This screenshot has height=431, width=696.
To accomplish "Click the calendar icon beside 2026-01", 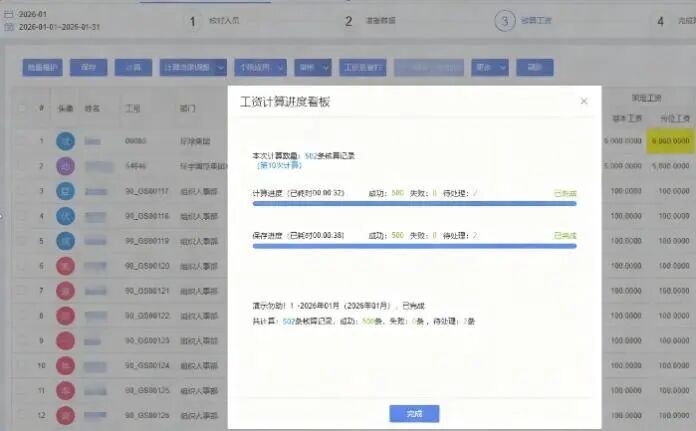I will click(x=8, y=14).
